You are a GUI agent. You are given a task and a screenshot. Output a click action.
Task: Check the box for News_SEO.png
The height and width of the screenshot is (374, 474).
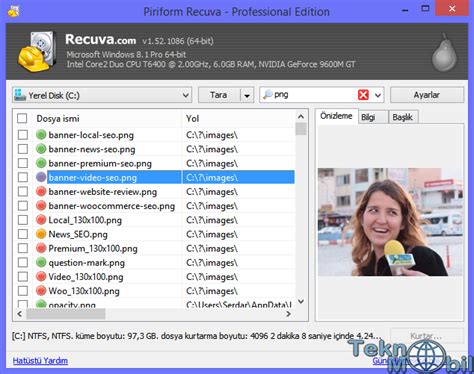click(23, 234)
